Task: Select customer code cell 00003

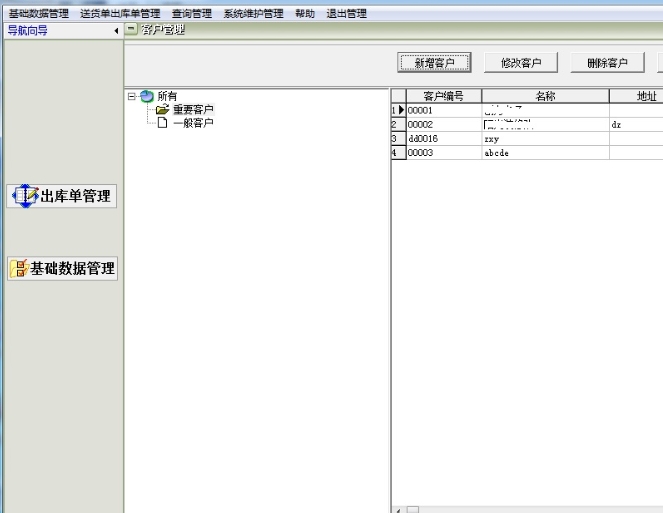Action: [444, 153]
